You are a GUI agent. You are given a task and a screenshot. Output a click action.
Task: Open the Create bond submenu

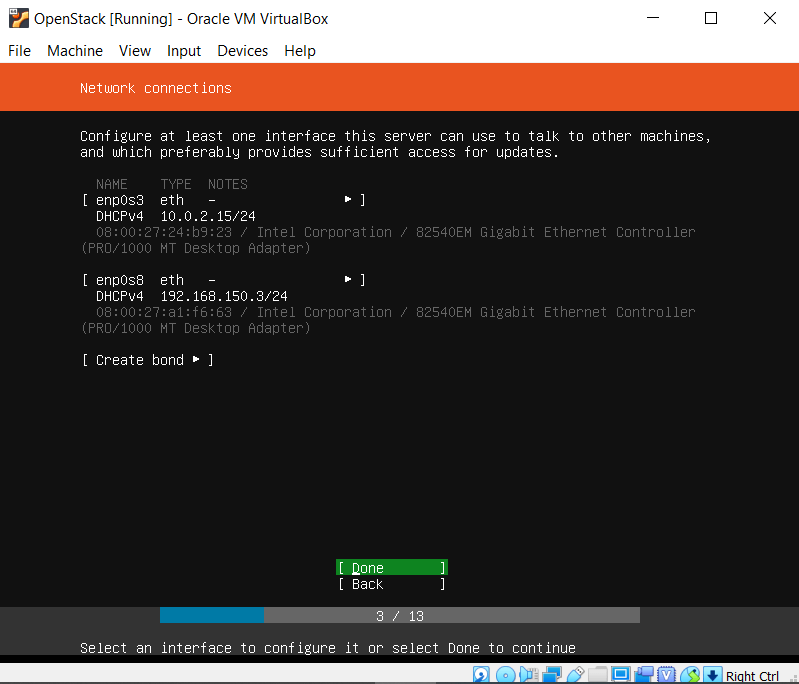pos(147,360)
